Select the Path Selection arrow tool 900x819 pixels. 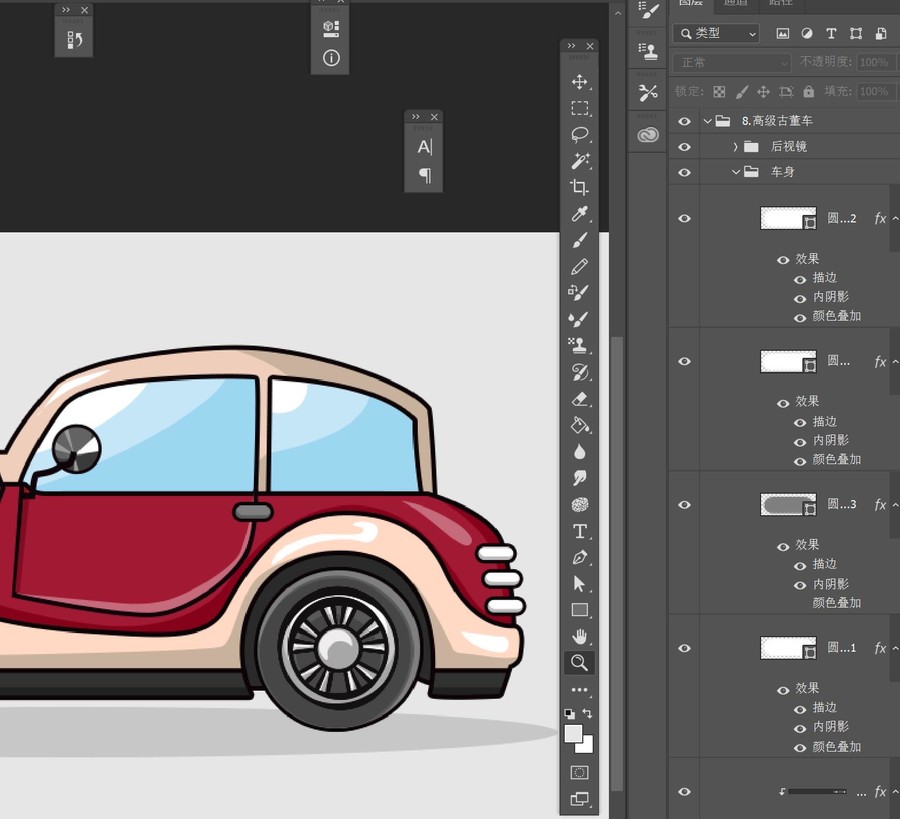tap(579, 584)
